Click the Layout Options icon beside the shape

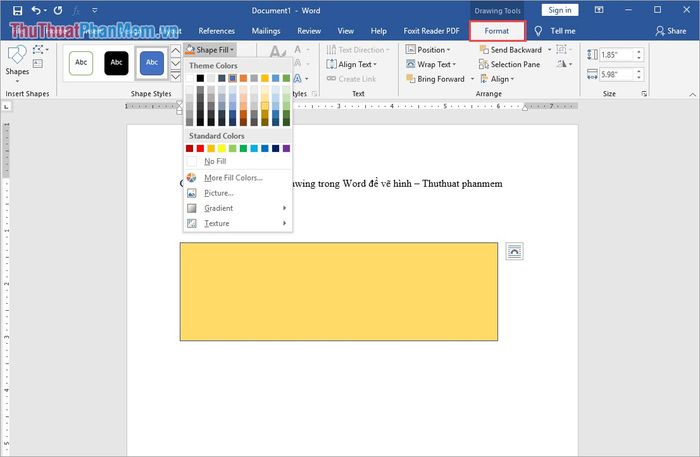tap(514, 251)
